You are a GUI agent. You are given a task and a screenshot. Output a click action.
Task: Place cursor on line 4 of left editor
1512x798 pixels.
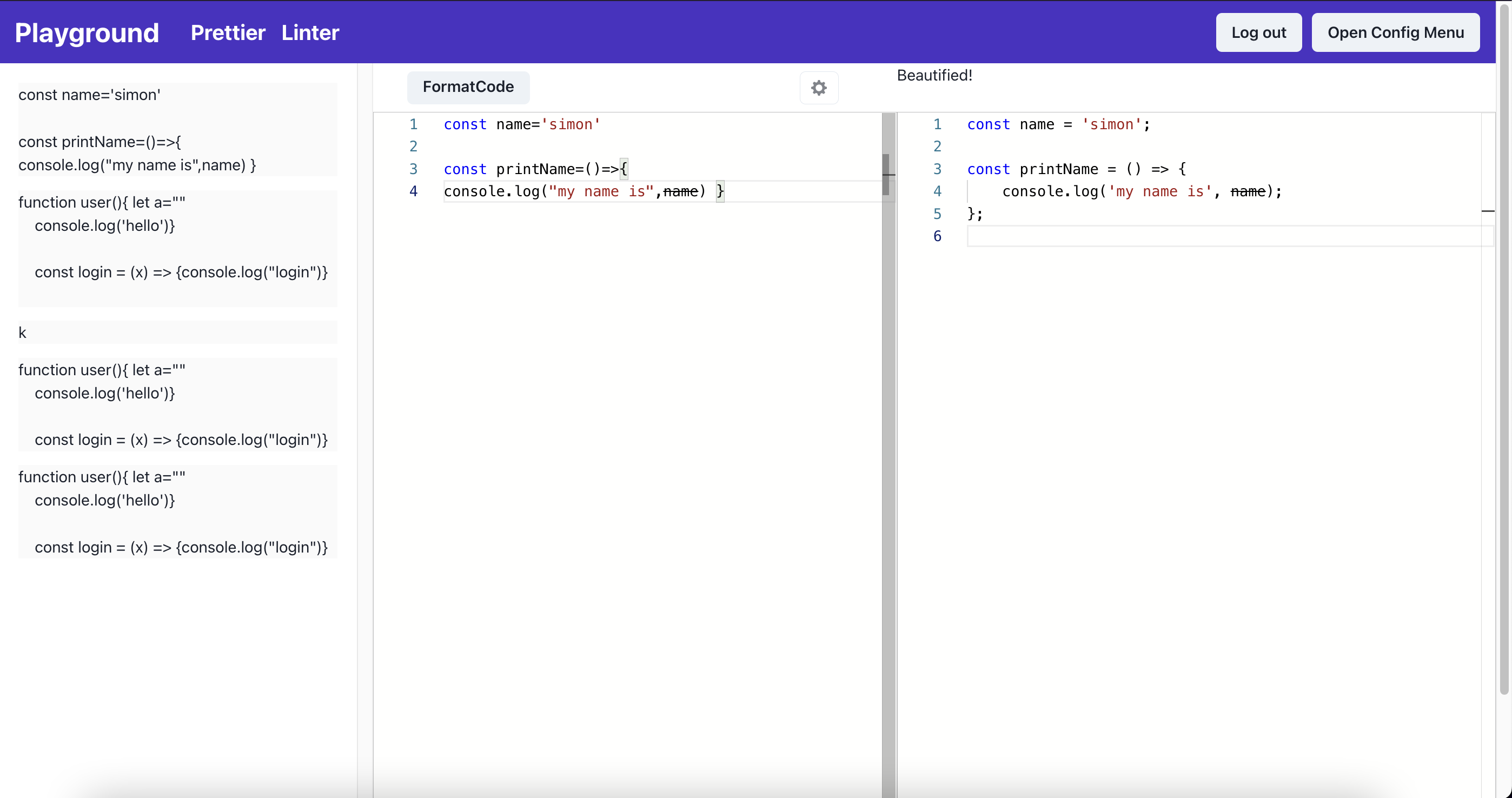click(x=587, y=191)
